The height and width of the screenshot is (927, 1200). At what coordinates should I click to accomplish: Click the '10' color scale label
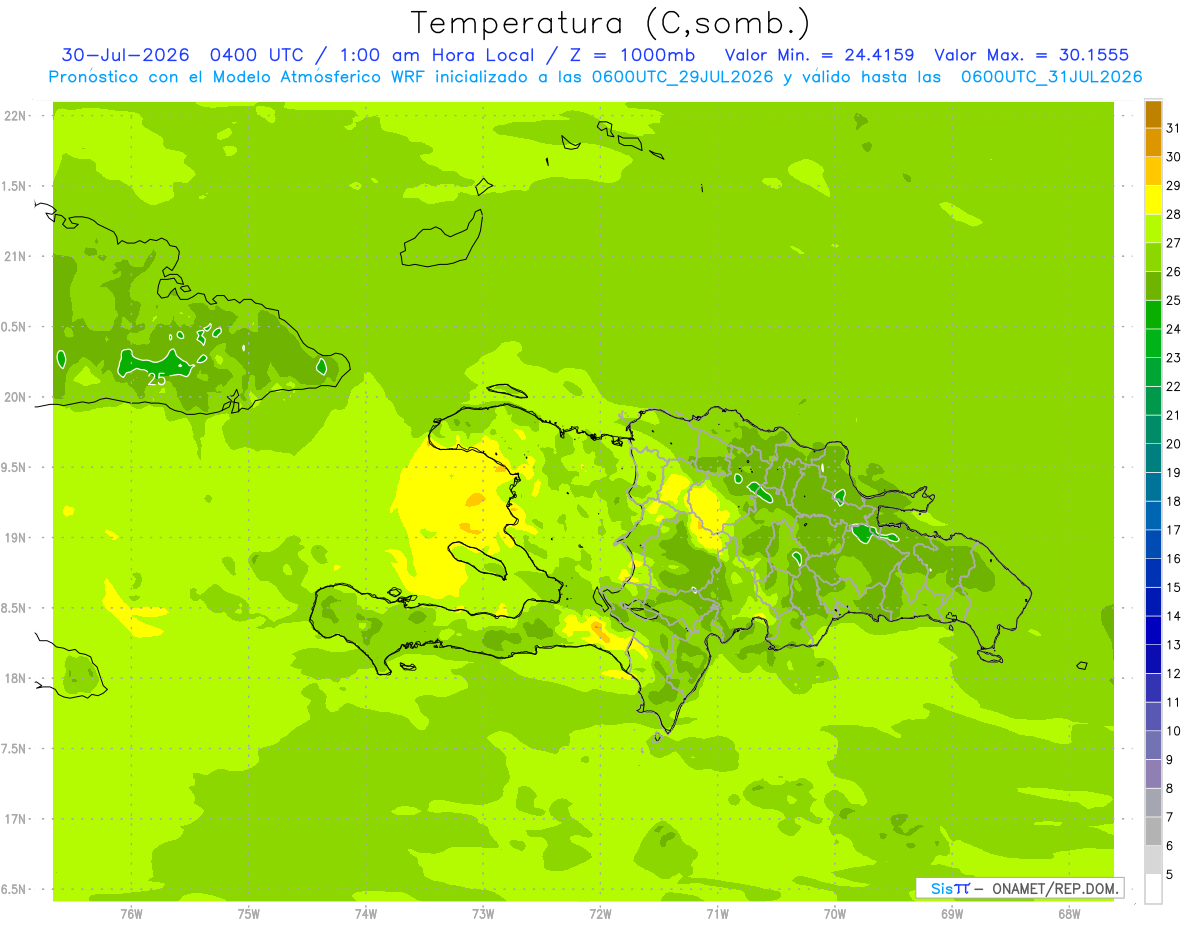(1174, 731)
